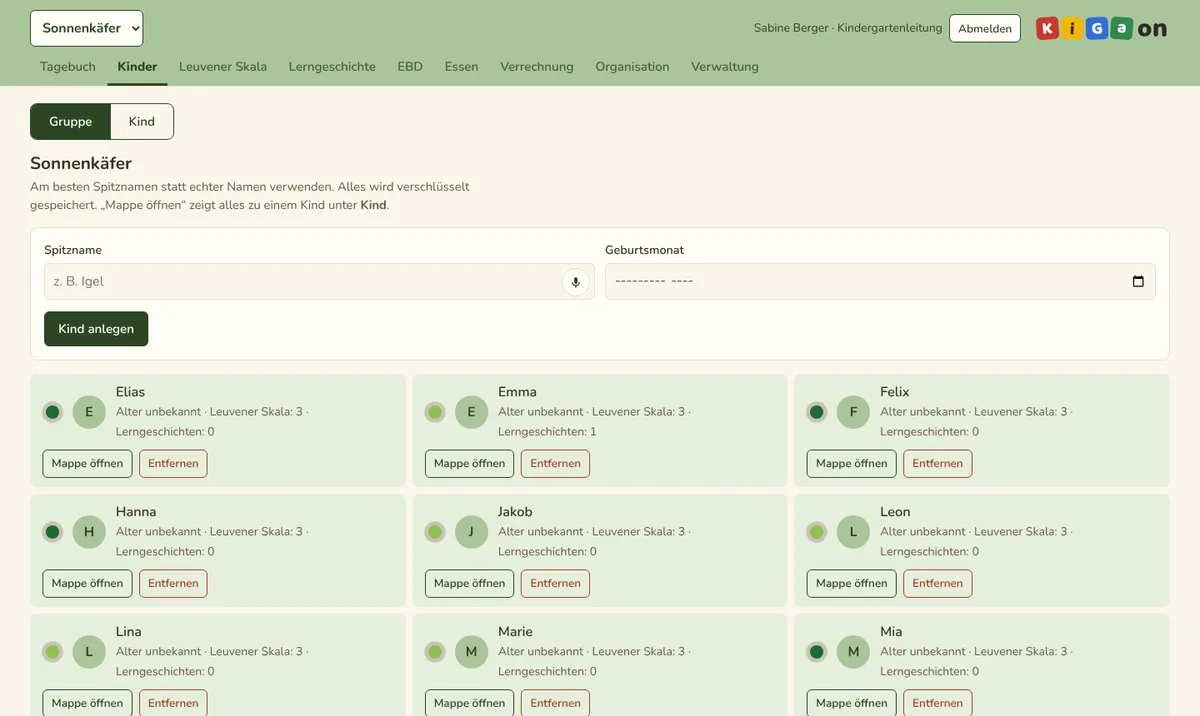
Task: Click the M avatar on Mia's card
Action: tap(853, 652)
